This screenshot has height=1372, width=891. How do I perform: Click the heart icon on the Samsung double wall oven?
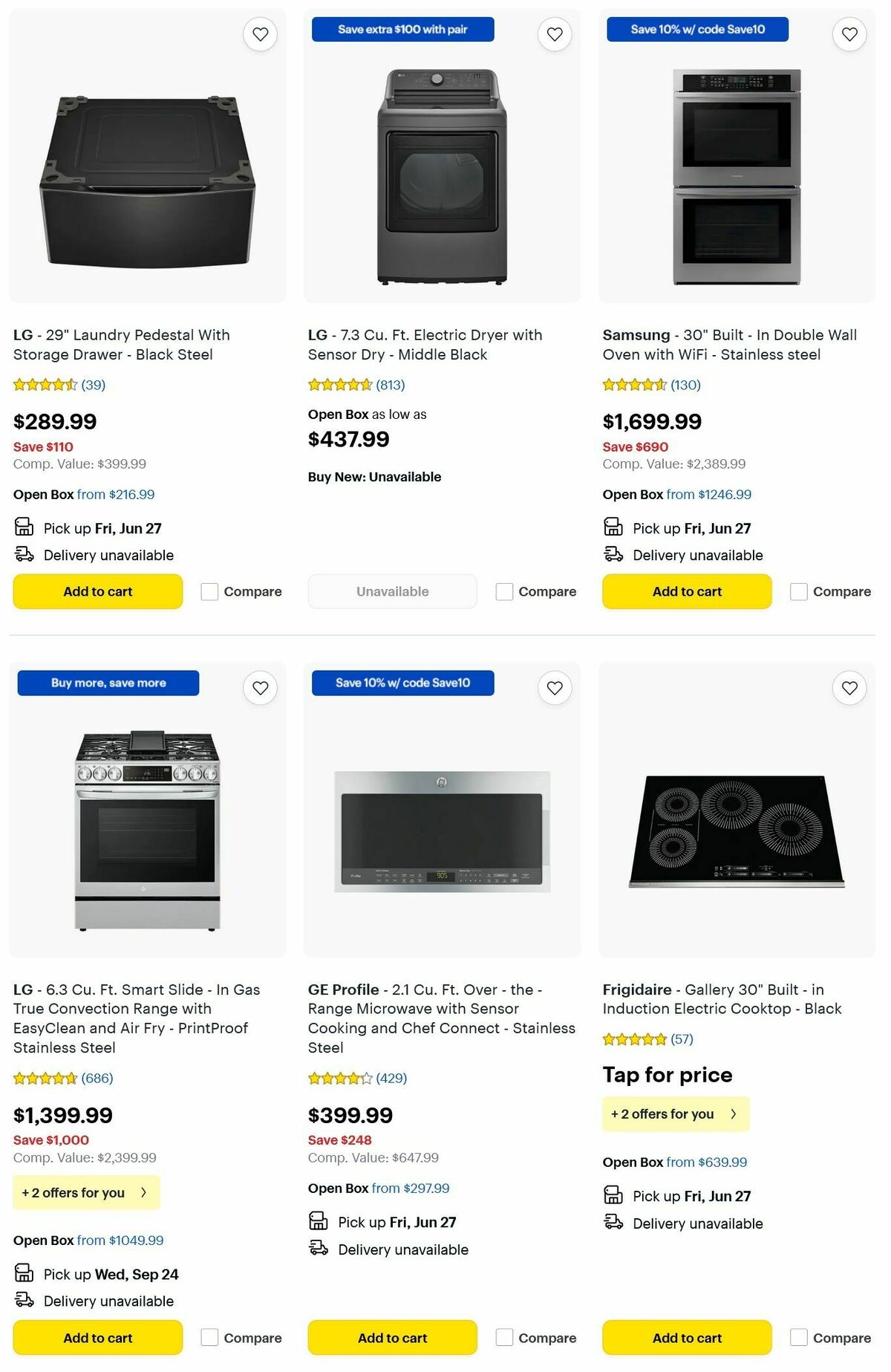coord(849,34)
